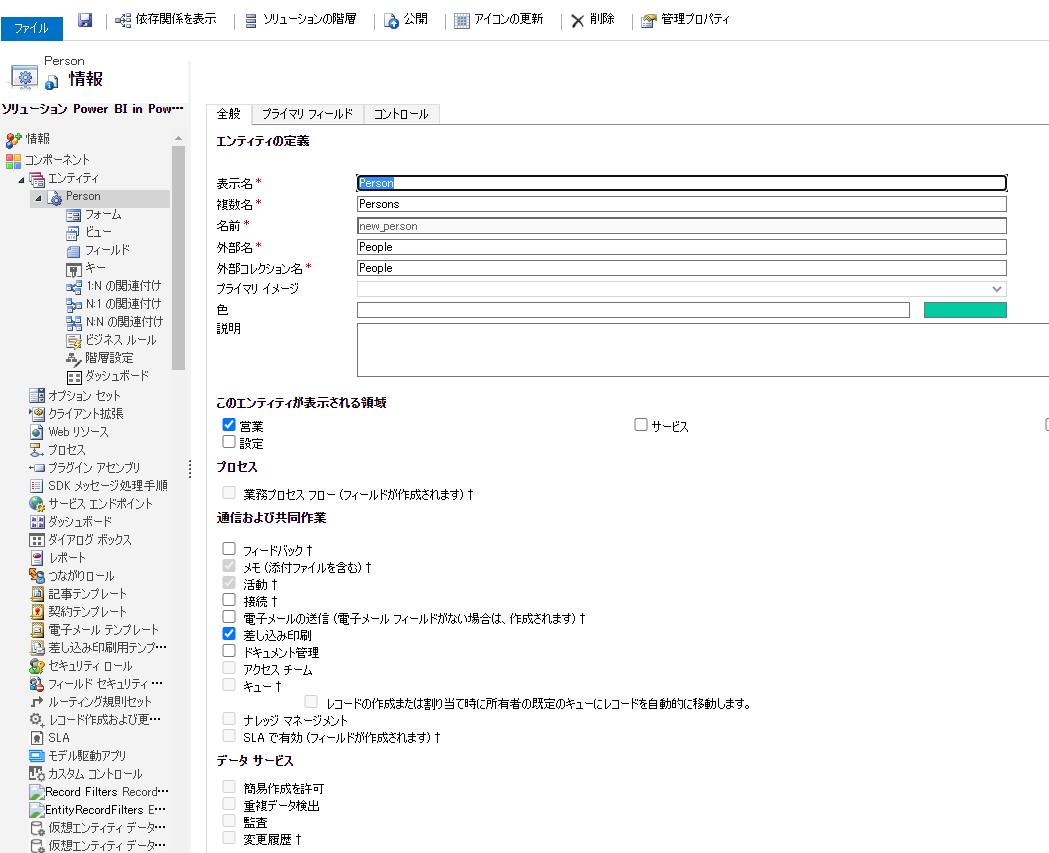Click the sidebar tree scrollbar up arrow

(178, 138)
